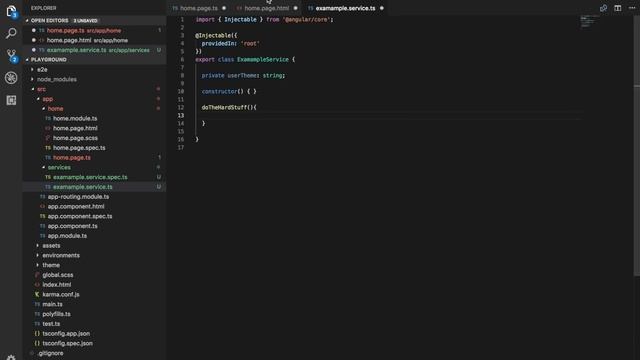Select the examample.service.ts tab
The image size is (640, 360).
coord(345,8)
